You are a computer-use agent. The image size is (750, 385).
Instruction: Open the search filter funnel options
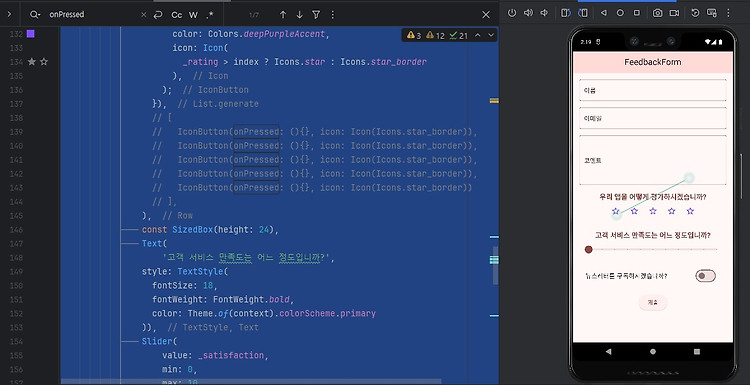(316, 15)
